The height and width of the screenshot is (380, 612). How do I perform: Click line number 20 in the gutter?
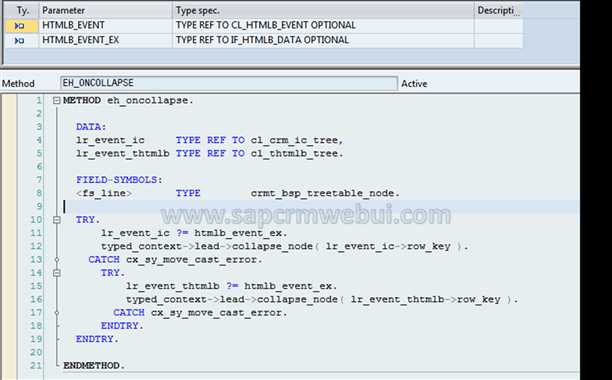pyautogui.click(x=36, y=352)
